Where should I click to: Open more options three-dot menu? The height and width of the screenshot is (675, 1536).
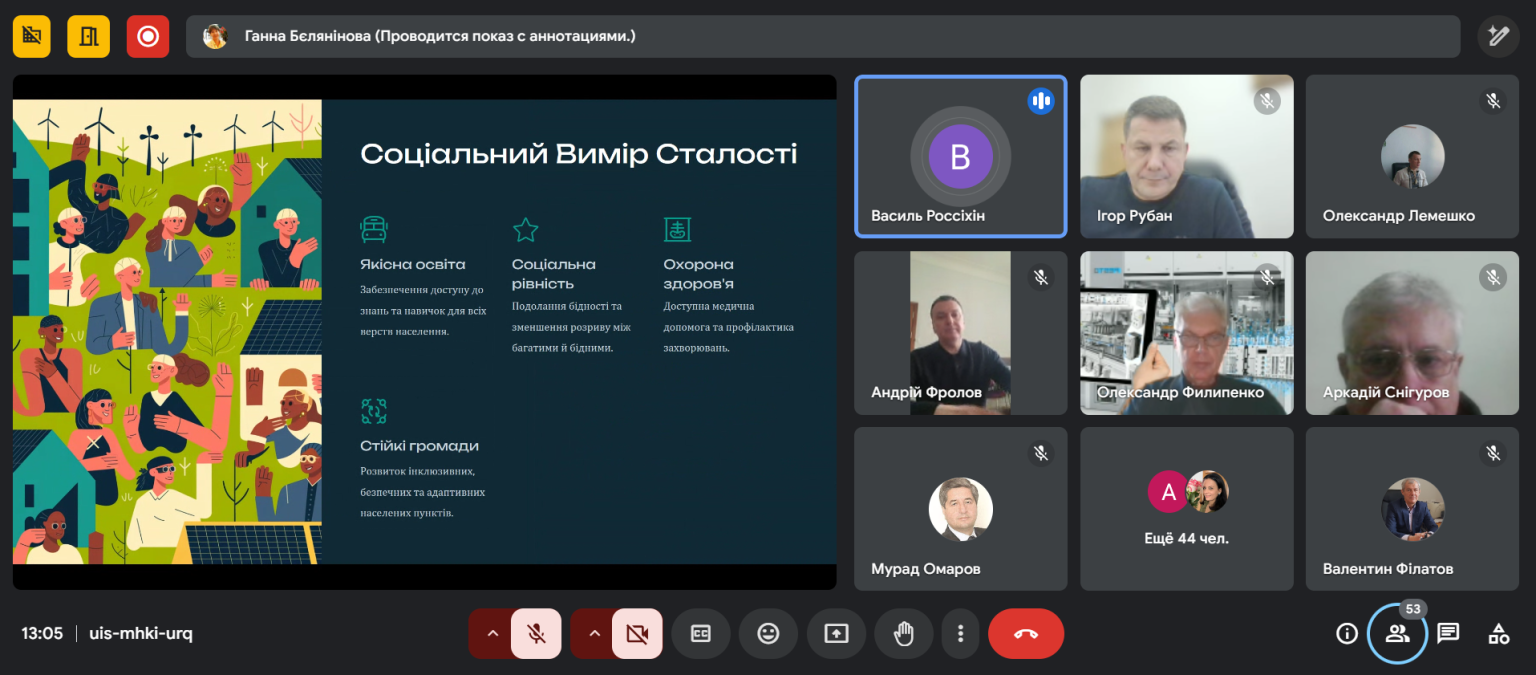(x=960, y=633)
